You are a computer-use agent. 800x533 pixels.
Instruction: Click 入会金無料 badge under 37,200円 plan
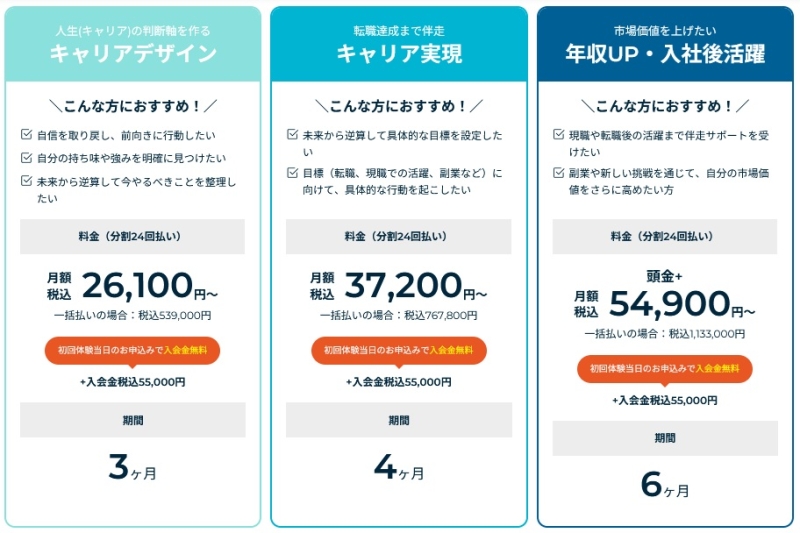pyautogui.click(x=399, y=350)
